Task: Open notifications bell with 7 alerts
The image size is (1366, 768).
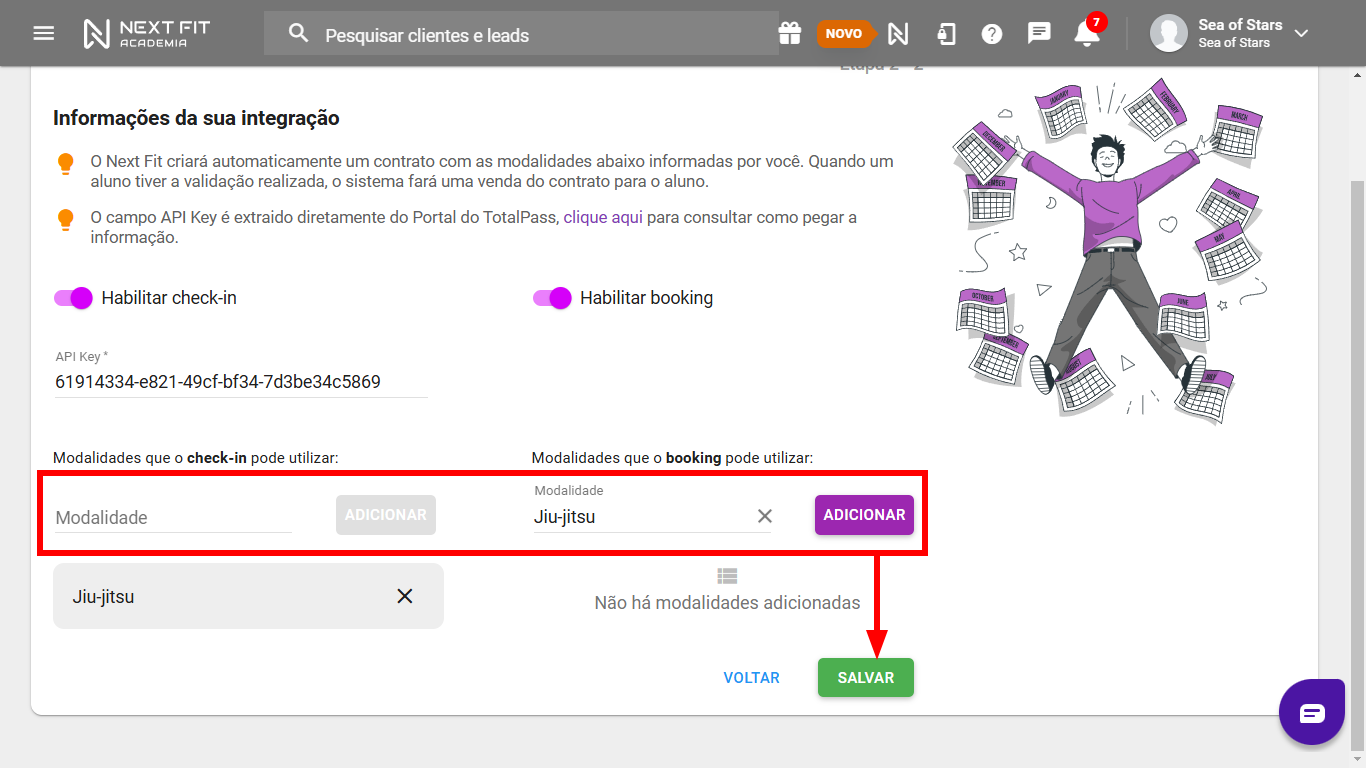Action: (1087, 33)
